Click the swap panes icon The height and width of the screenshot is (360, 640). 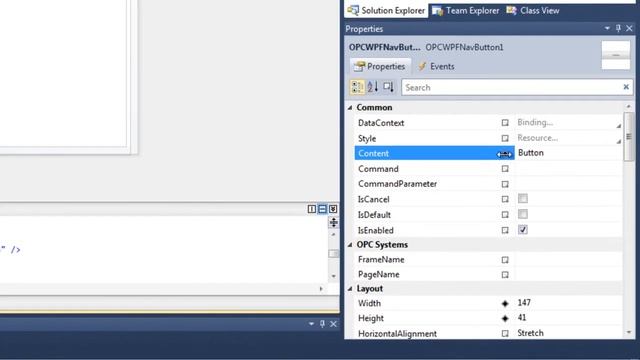(x=333, y=222)
